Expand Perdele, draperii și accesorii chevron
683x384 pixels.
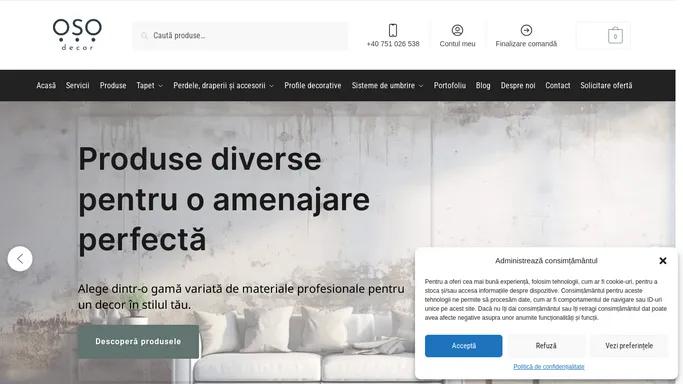pos(271,86)
